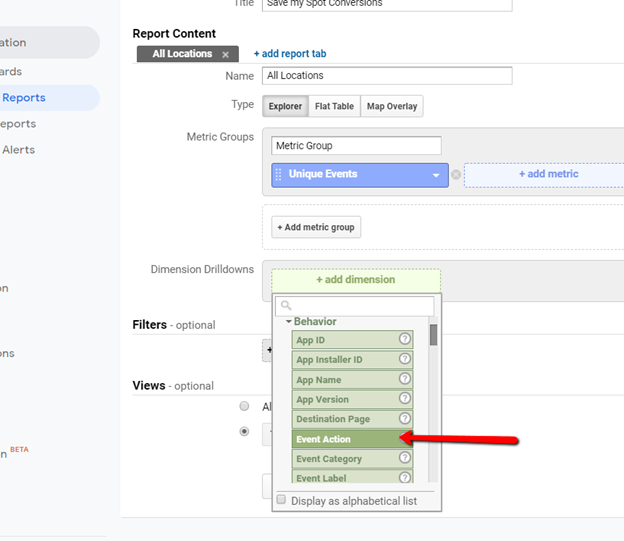The width and height of the screenshot is (624, 541).
Task: Click the help icon for App Installer ID
Action: pyautogui.click(x=405, y=359)
